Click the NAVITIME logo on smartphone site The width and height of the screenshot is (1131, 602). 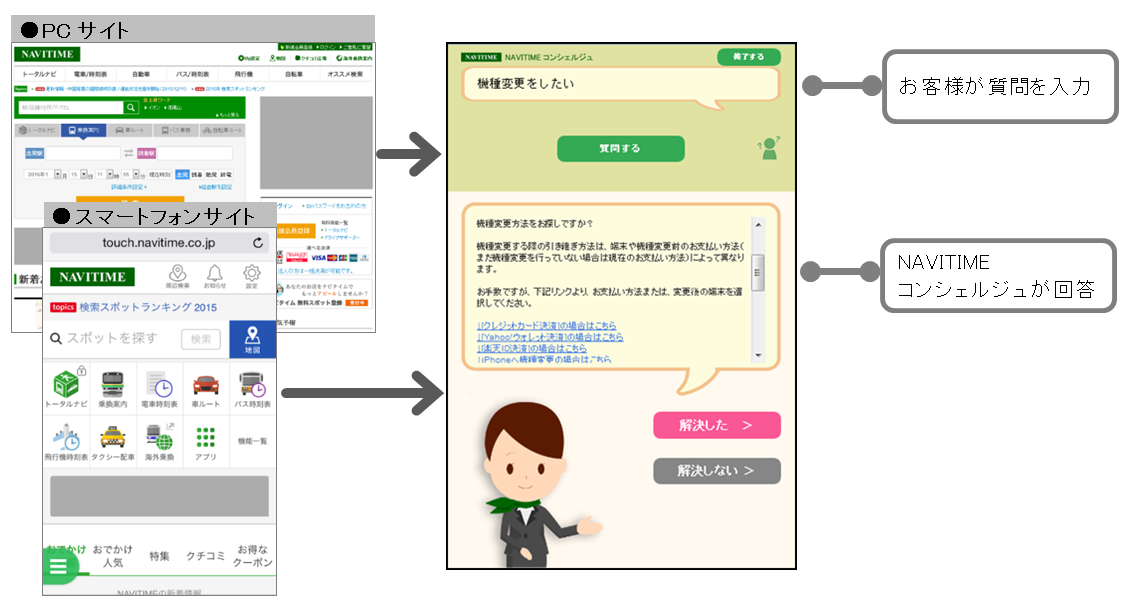pos(92,277)
